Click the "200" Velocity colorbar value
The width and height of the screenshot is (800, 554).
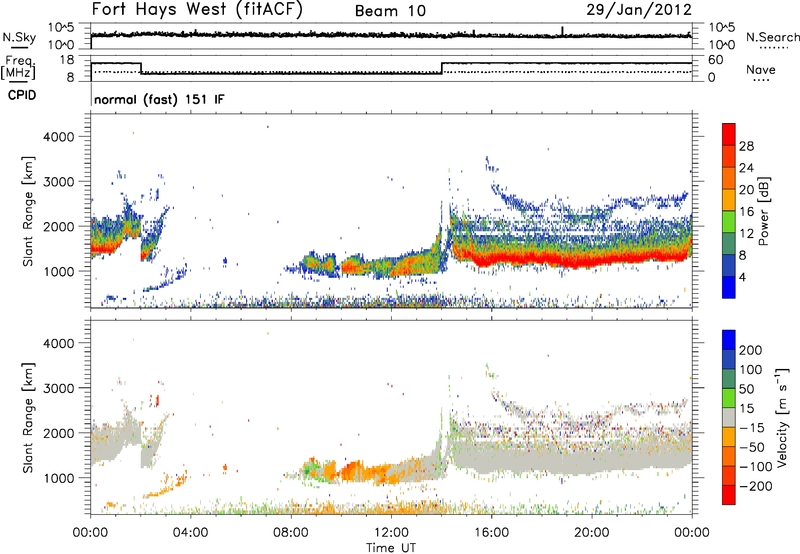click(751, 350)
